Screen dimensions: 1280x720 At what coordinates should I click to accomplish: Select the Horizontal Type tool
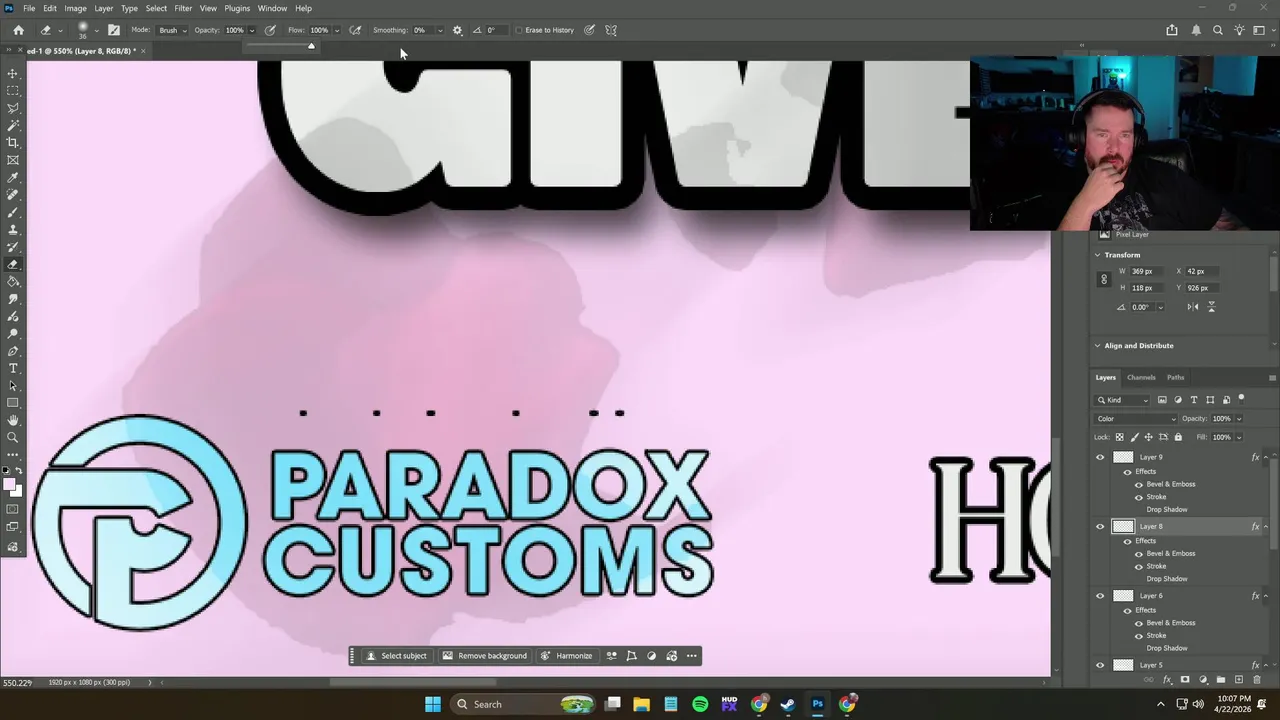coord(13,369)
